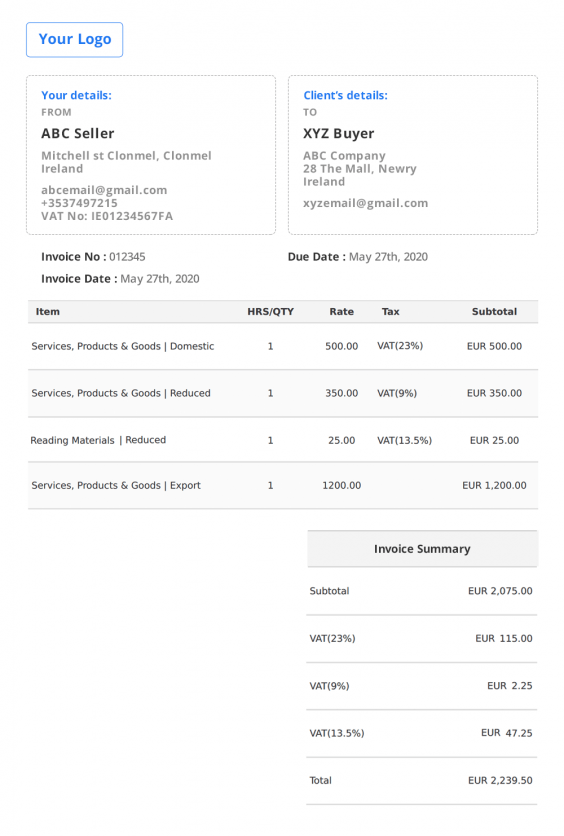
Task: Click the EUR 1,200.00 Export subtotal
Action: pos(494,486)
